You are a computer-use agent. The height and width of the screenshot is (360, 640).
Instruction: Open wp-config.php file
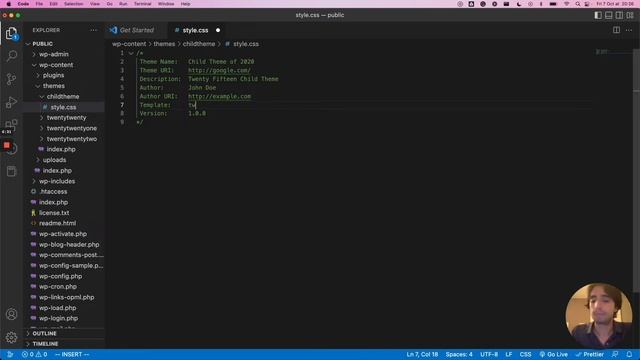60,276
